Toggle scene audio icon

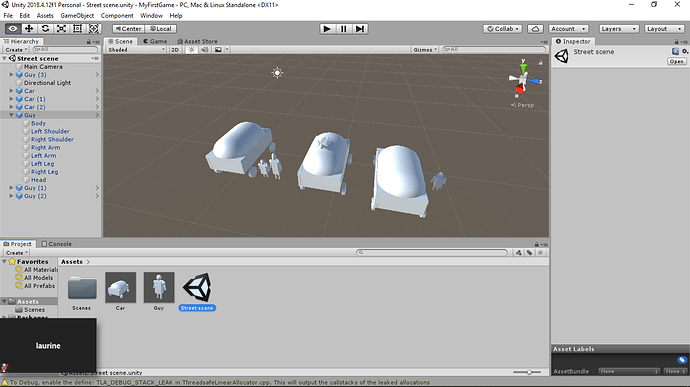coord(205,50)
